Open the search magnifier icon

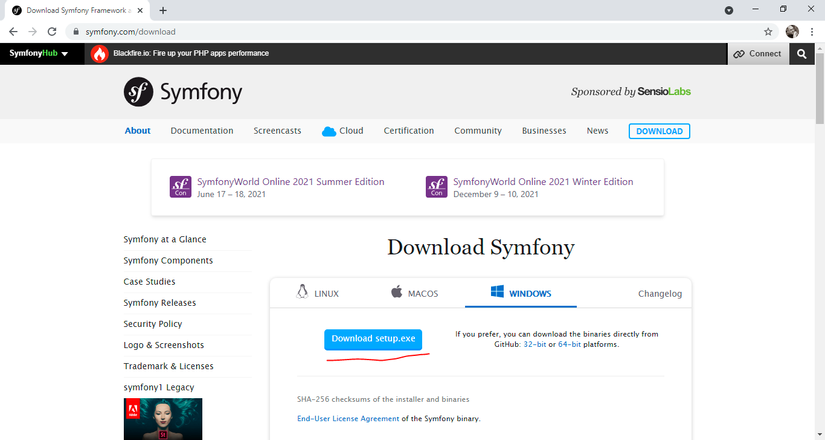801,54
